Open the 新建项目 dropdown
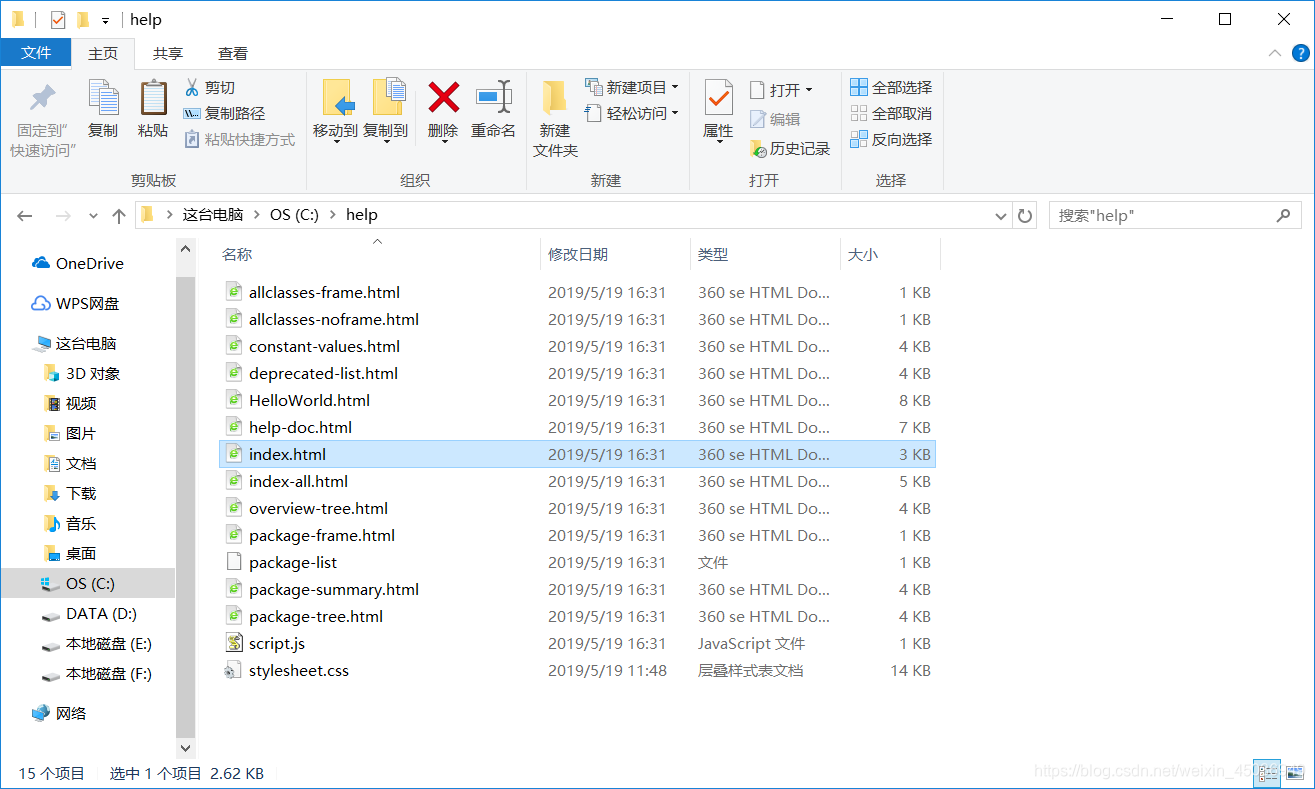This screenshot has width=1315, height=789. click(x=631, y=88)
